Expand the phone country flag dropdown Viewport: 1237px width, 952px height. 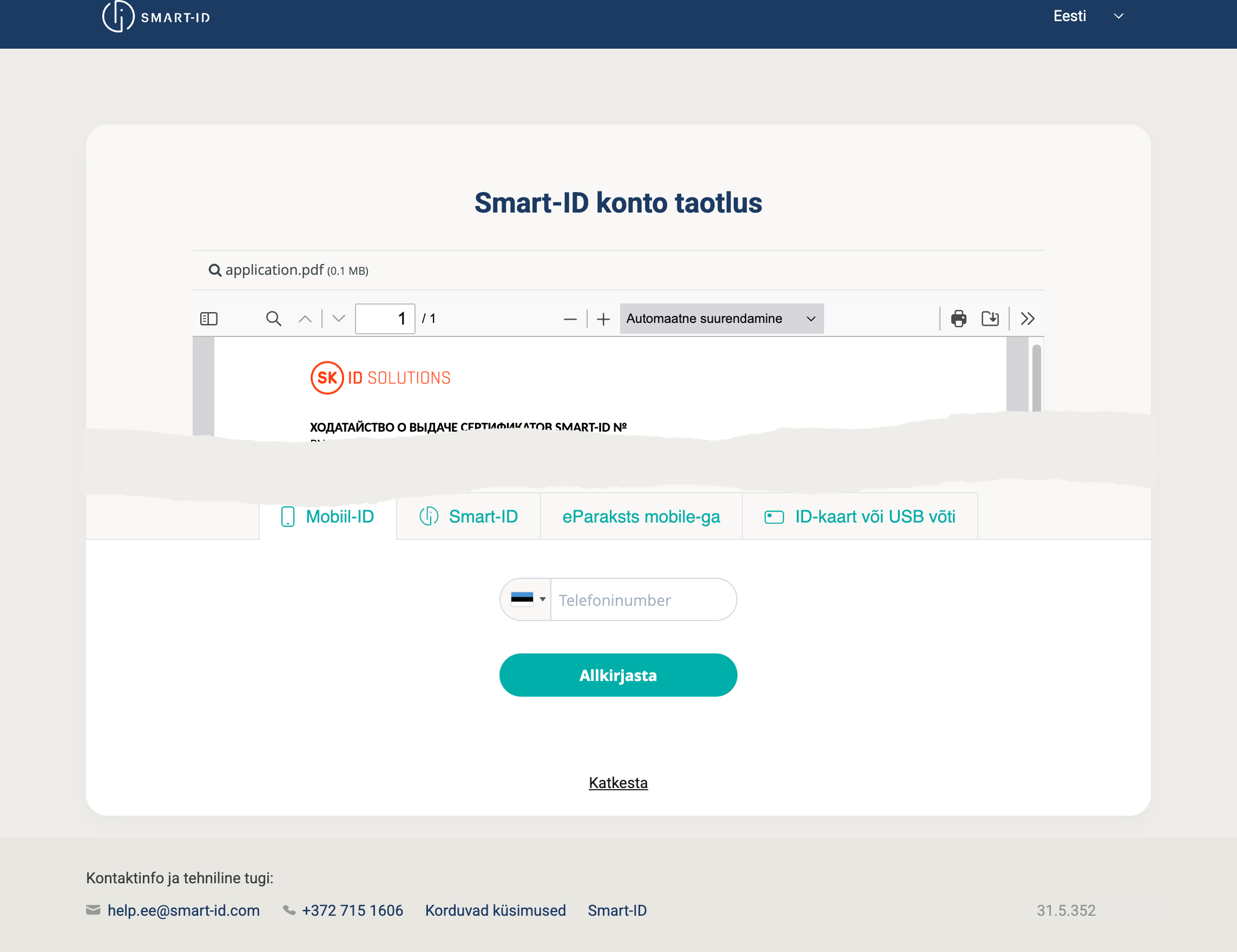pos(527,599)
